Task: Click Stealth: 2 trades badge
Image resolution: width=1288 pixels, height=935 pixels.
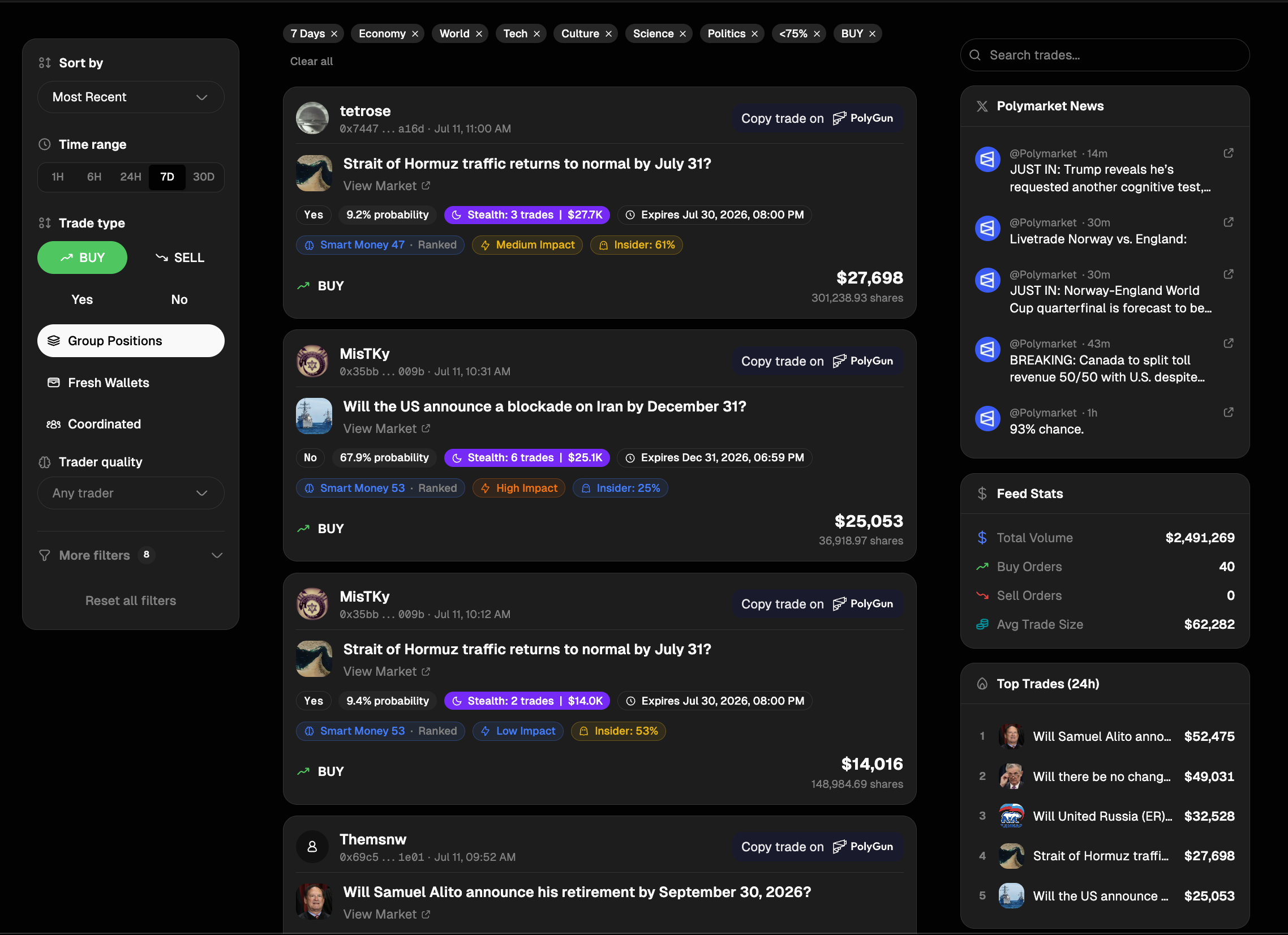Action: pos(527,701)
